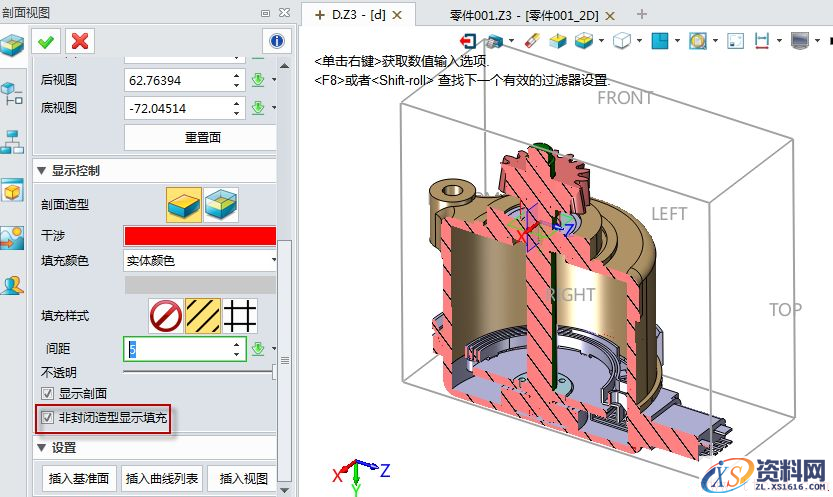
Task: Toggle the 非封闭造型显示填充 checkbox
Action: point(47,418)
